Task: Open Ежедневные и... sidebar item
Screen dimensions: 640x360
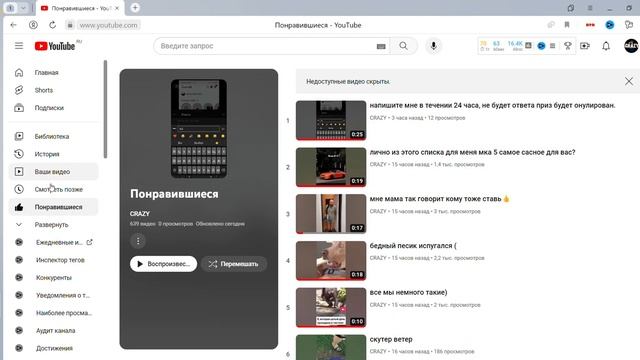Action: [53, 242]
